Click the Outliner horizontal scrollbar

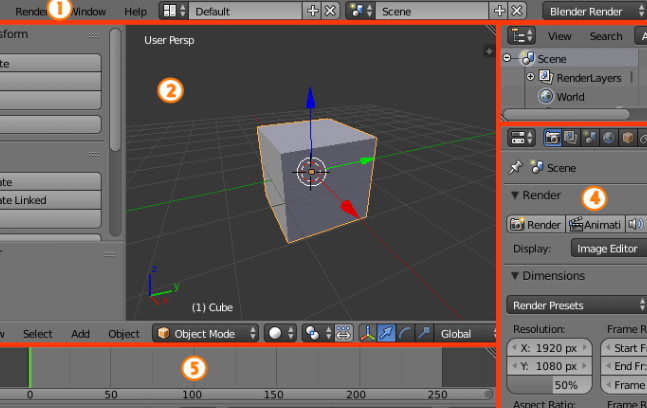[566, 114]
